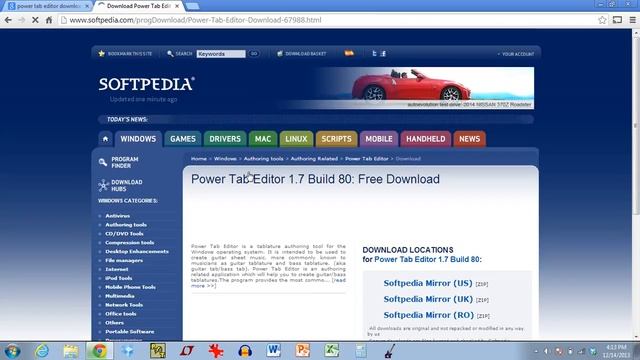
Task: Download from Softpedia Mirror (RO)
Action: click(429, 315)
